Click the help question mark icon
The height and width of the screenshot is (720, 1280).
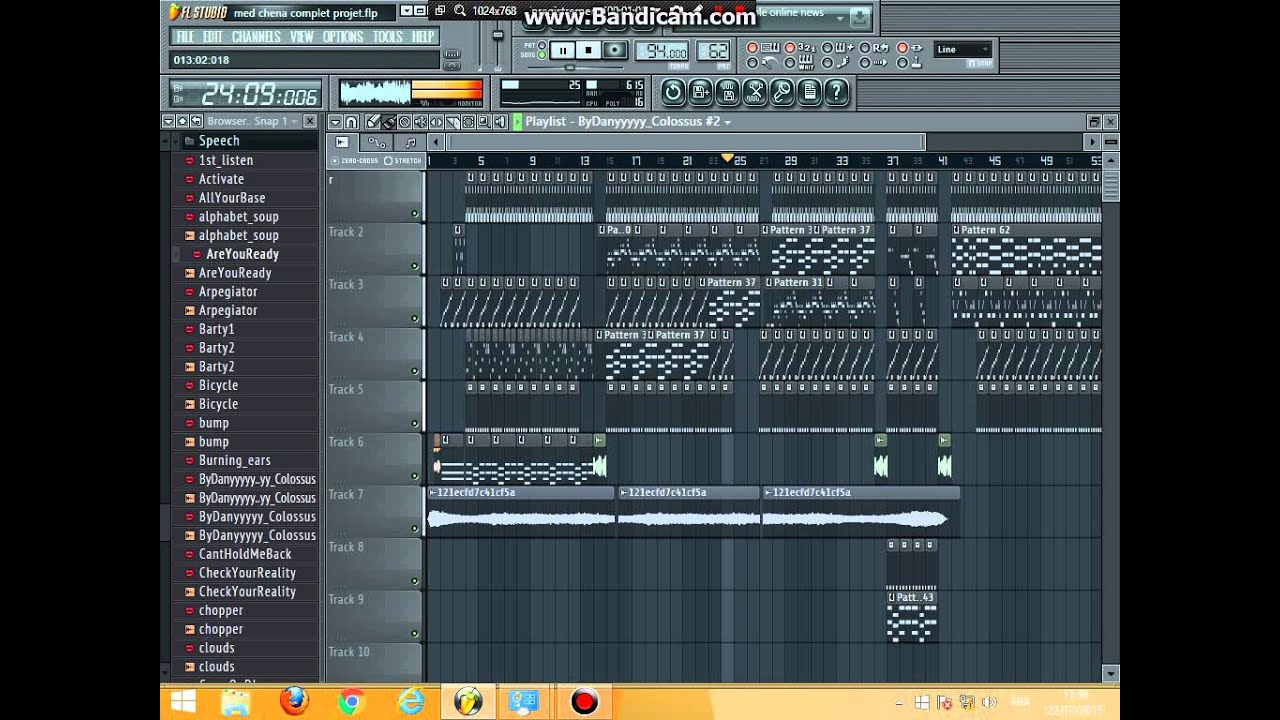pyautogui.click(x=836, y=92)
